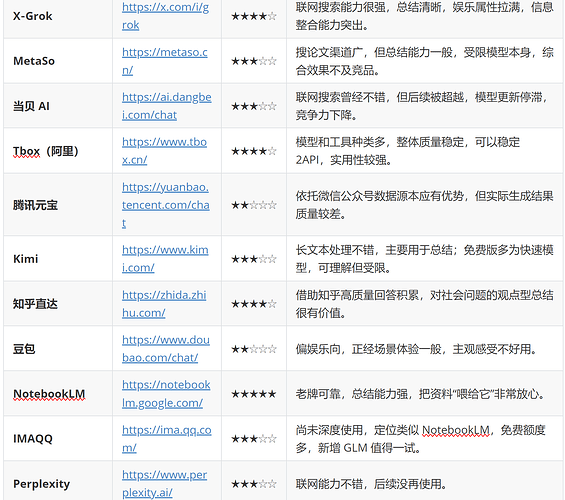
Task: Open the www.kimi.com link
Action: tap(165, 259)
